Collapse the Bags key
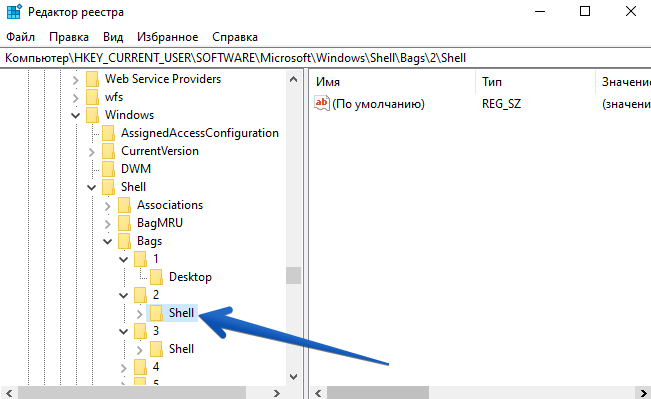This screenshot has width=651, height=399. [x=108, y=242]
